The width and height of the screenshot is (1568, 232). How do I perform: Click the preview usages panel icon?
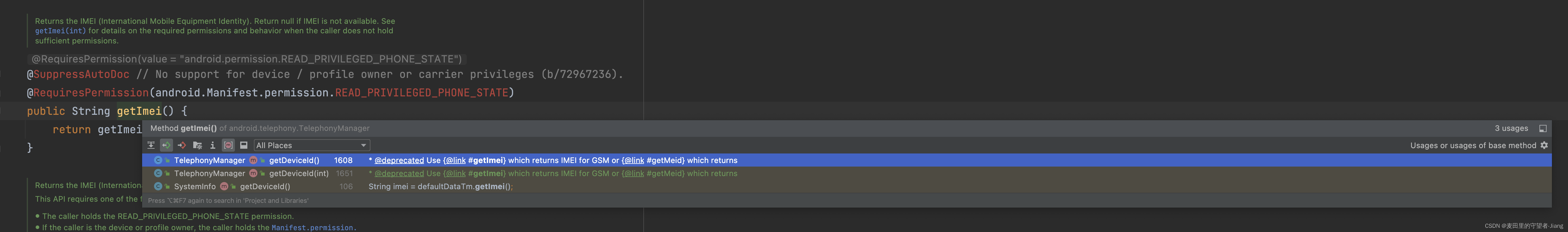pos(243,145)
